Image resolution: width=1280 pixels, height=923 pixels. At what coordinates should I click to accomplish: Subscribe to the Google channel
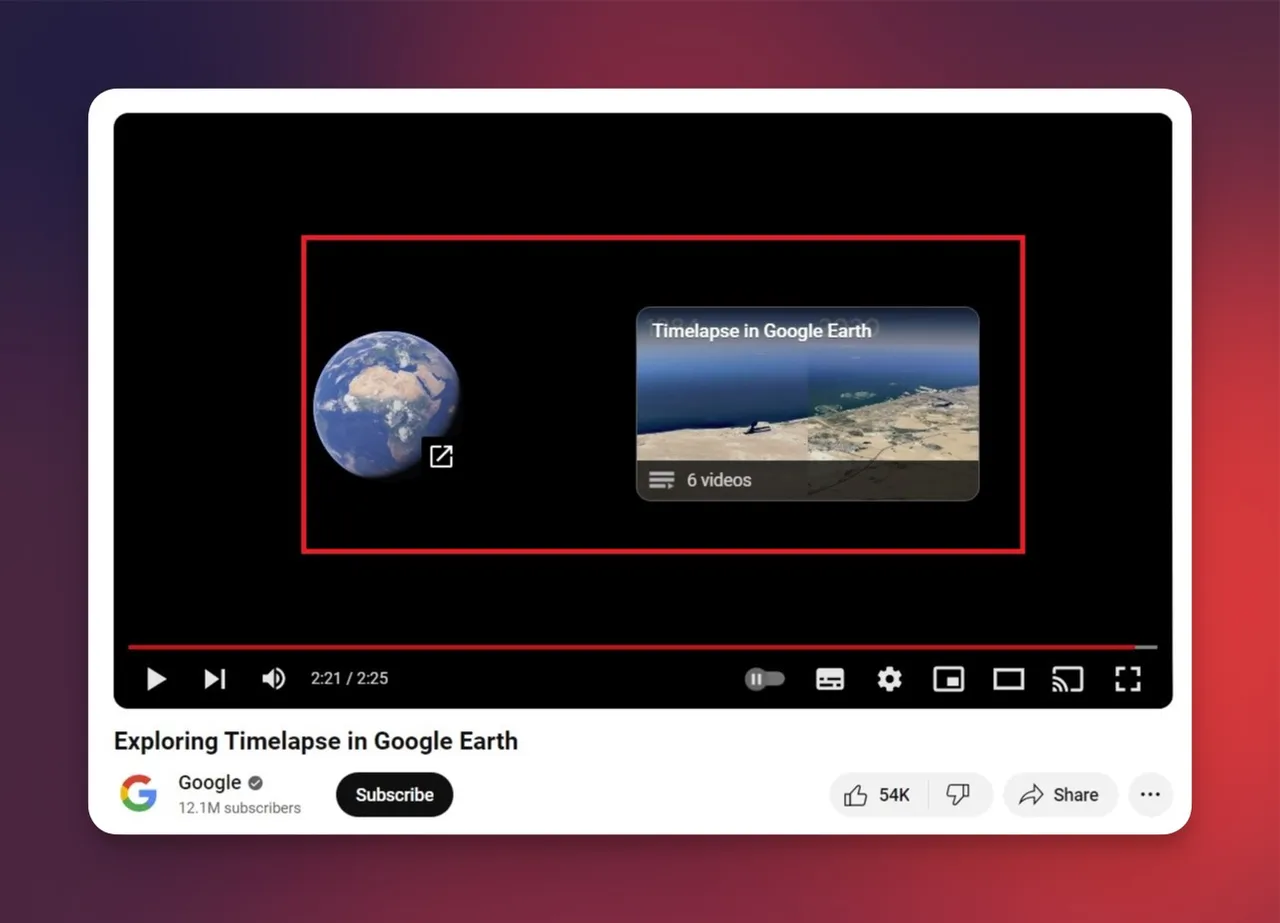coord(394,795)
